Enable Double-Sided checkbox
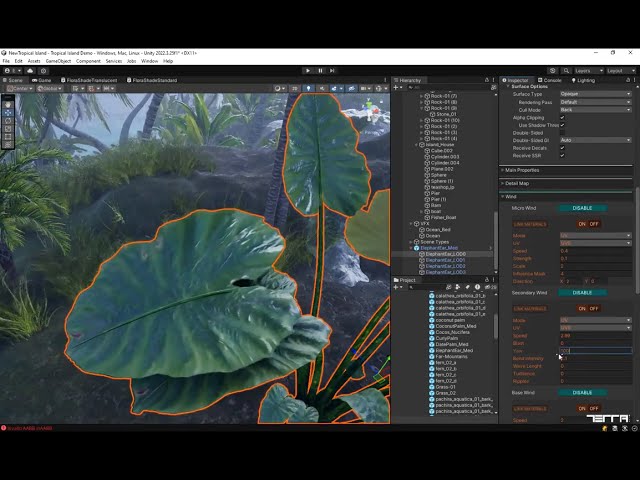 562,133
